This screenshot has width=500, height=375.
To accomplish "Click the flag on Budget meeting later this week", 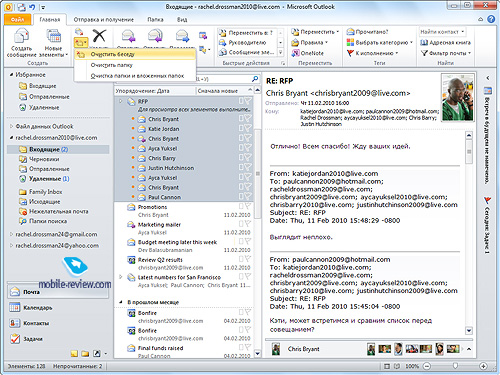I will pos(248,241).
